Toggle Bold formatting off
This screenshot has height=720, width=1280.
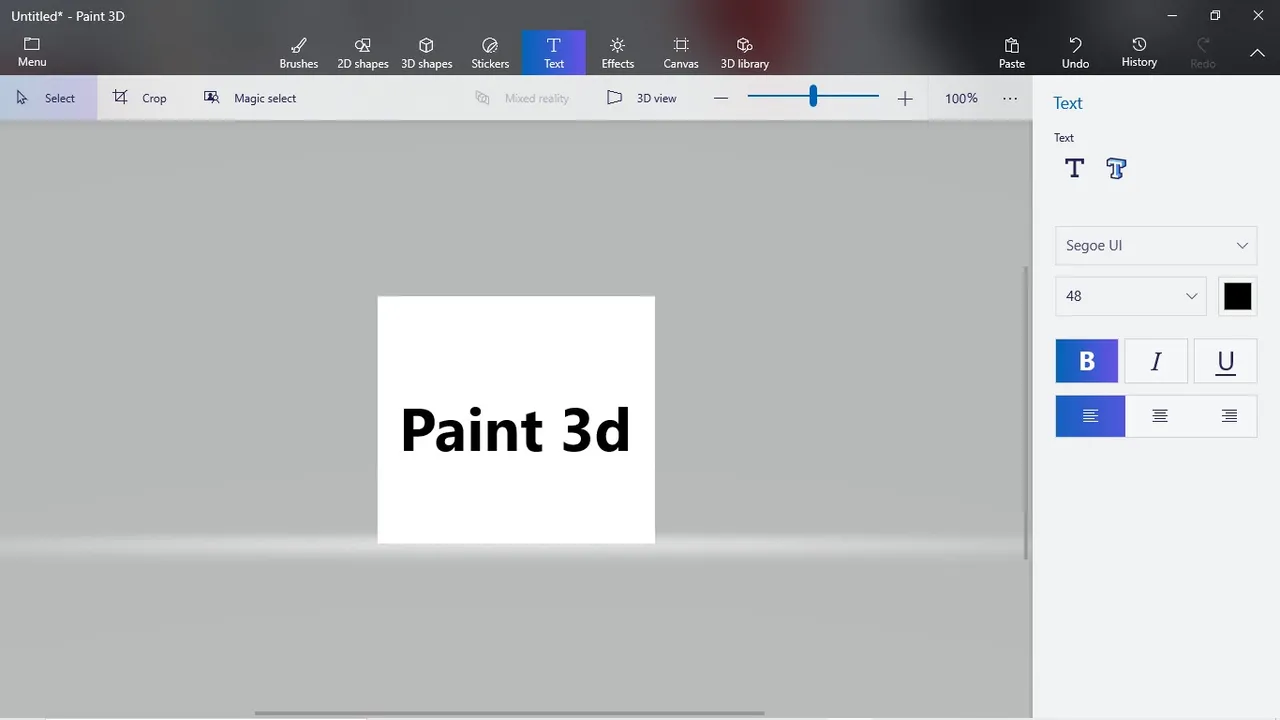point(1087,361)
